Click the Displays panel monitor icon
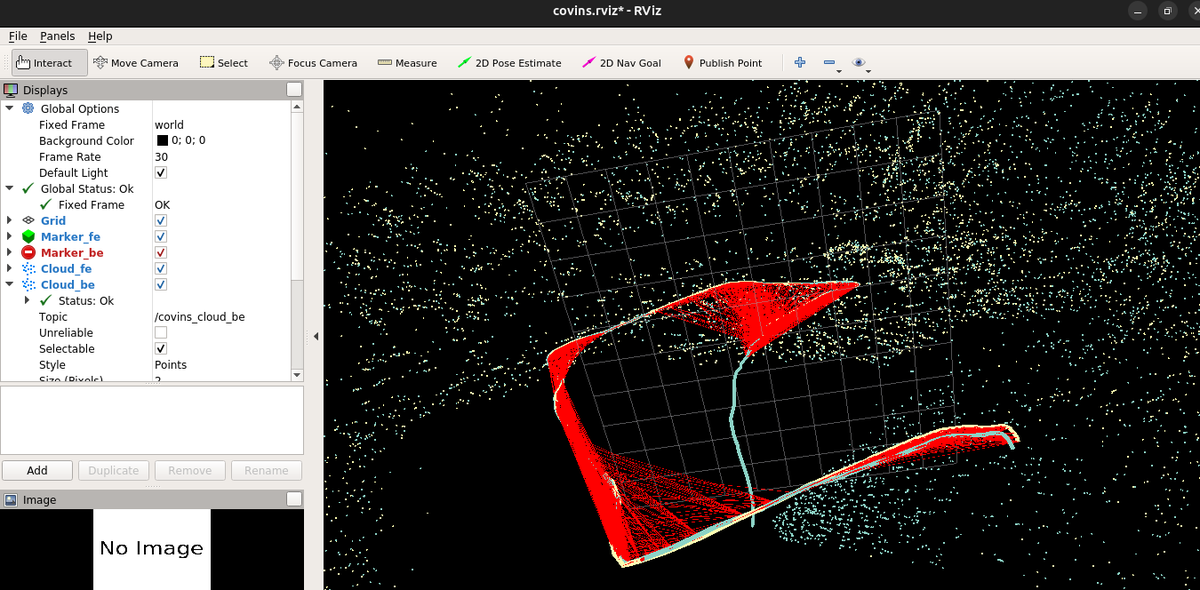1200x590 pixels. [11, 90]
